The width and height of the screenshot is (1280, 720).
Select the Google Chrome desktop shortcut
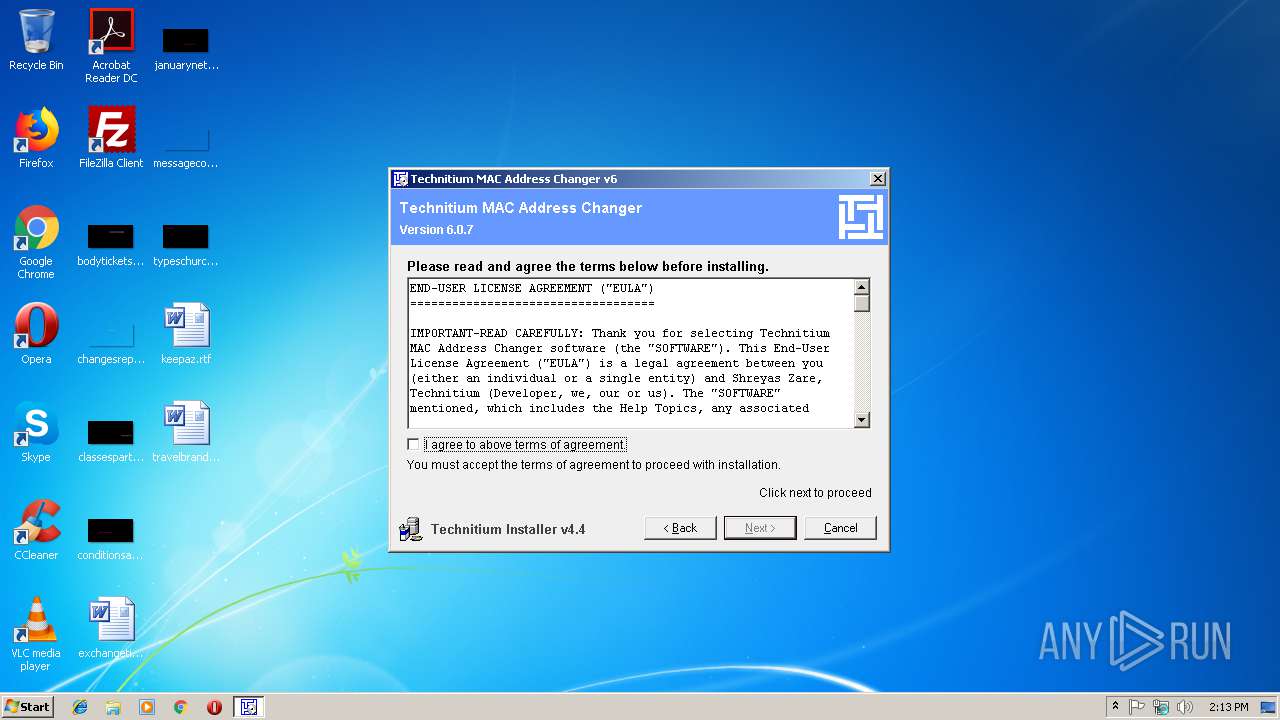pyautogui.click(x=36, y=242)
